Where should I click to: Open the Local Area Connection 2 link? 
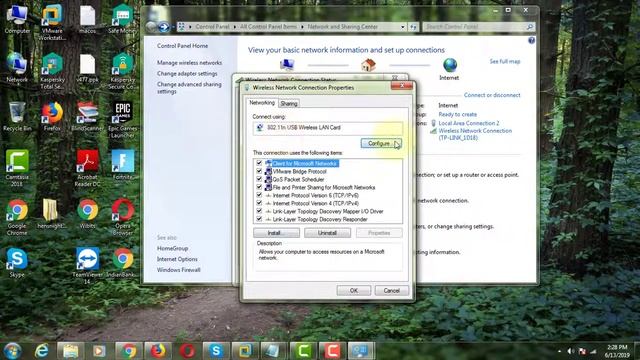[x=469, y=123]
